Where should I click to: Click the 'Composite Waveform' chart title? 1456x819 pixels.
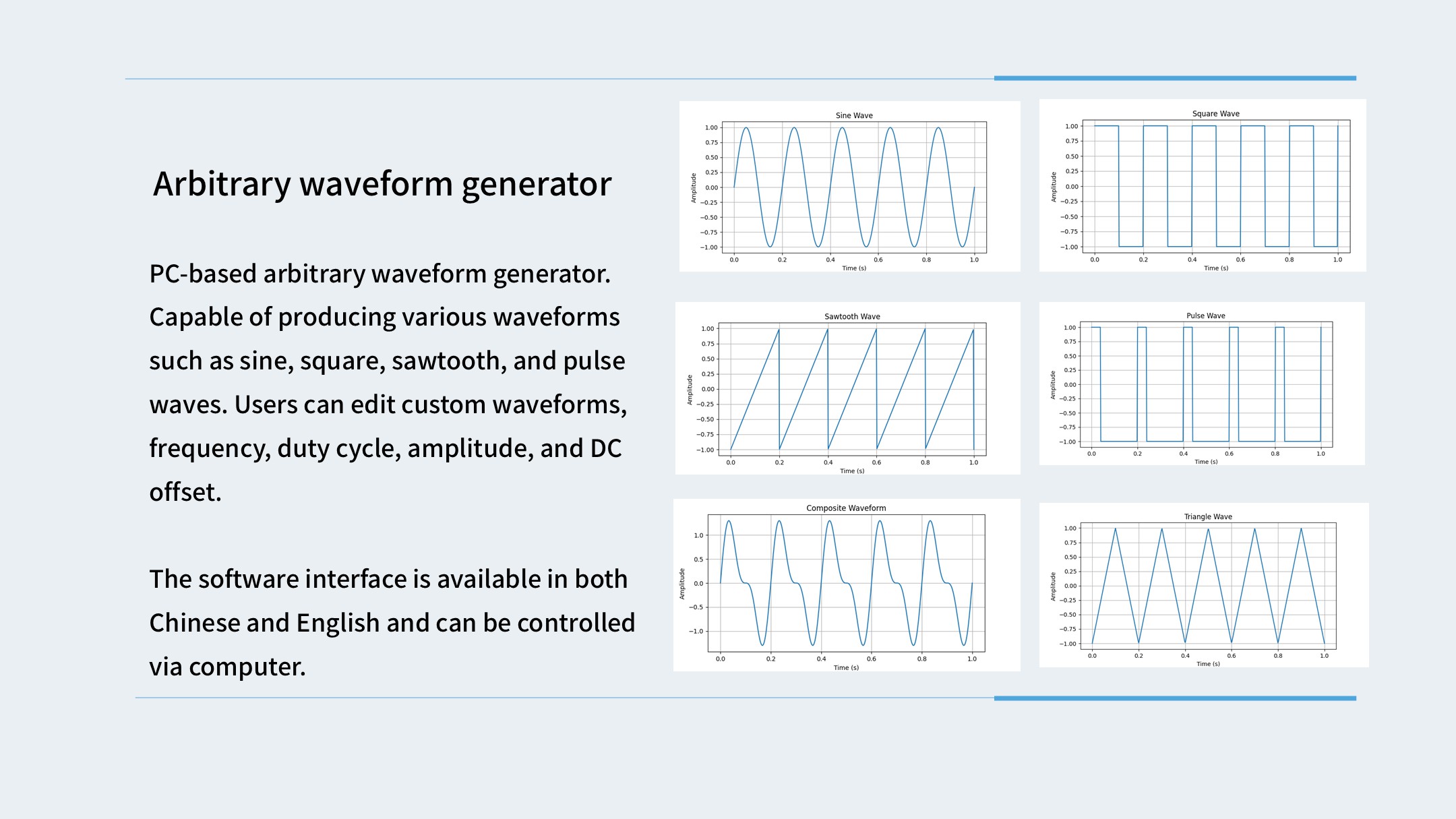pos(846,508)
